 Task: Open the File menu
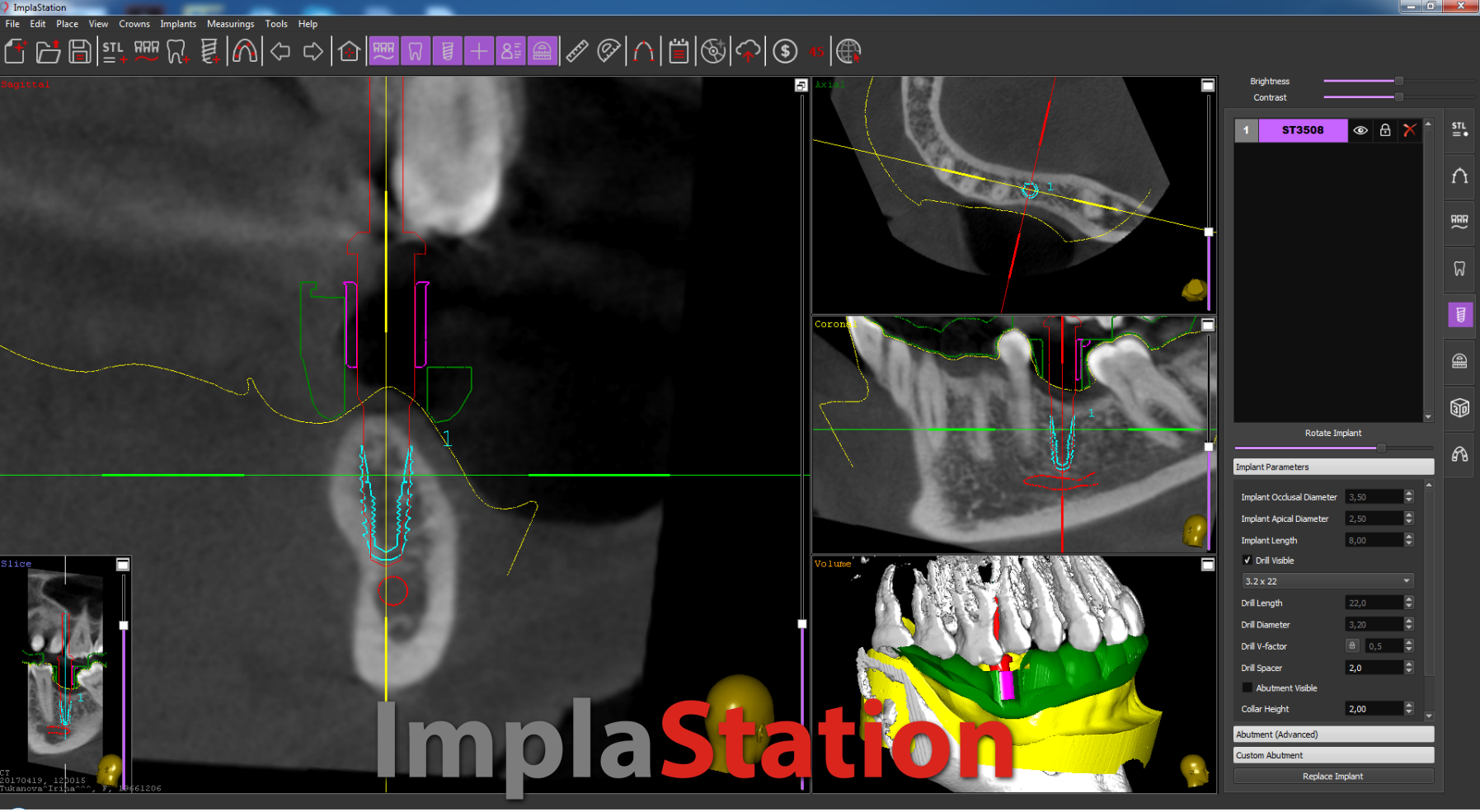[x=12, y=24]
